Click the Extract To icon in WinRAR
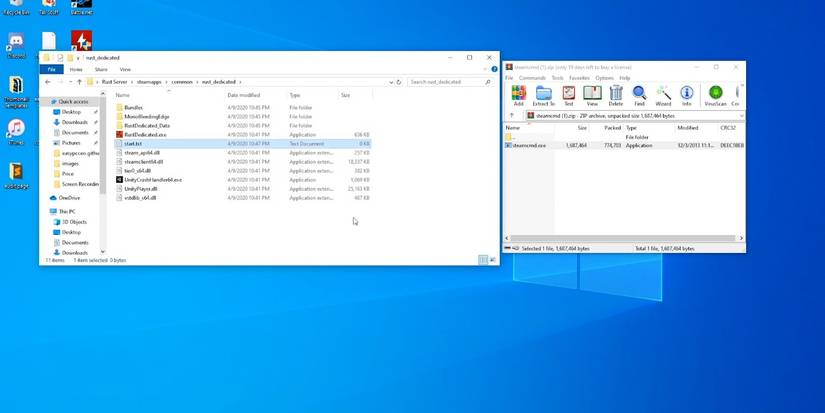The width and height of the screenshot is (825, 413). [x=543, y=96]
